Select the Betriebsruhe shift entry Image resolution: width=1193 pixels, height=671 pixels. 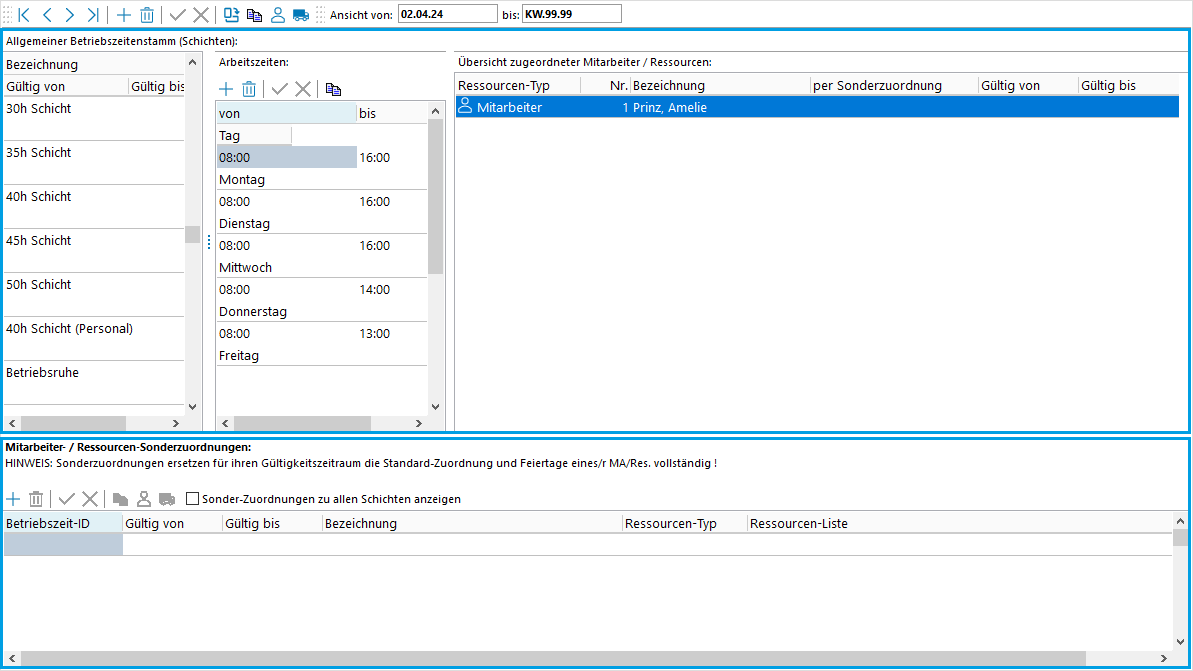(x=42, y=373)
